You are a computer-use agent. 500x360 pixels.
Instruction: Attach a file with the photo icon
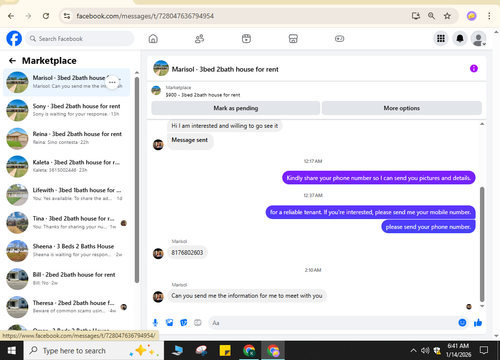[169, 323]
